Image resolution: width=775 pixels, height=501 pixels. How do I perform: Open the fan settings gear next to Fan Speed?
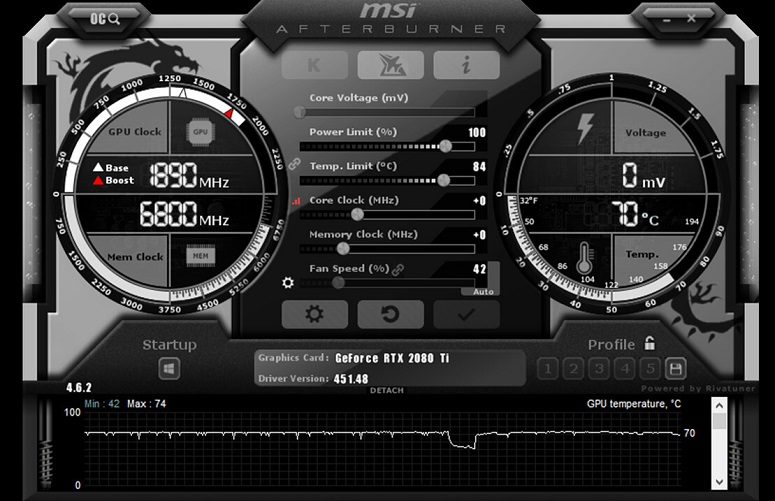pos(288,283)
